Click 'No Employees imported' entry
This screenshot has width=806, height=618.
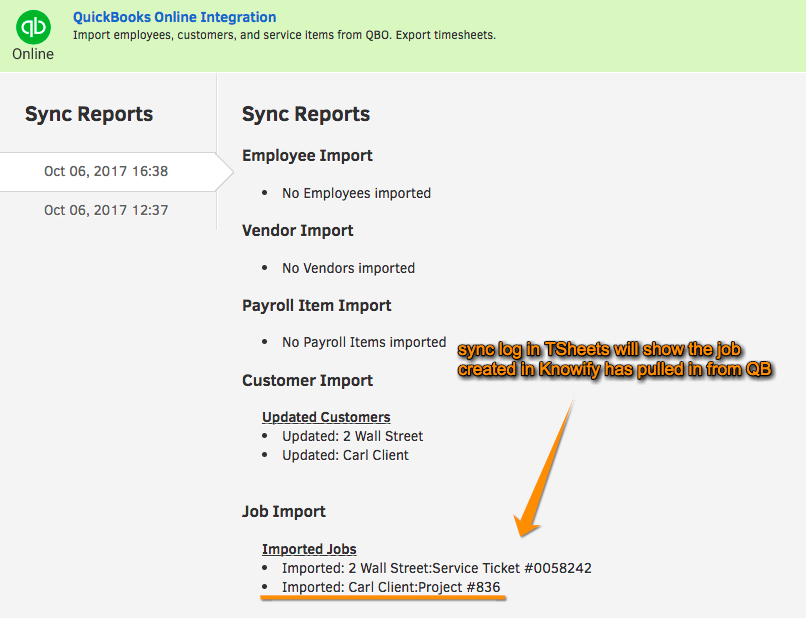coord(356,193)
